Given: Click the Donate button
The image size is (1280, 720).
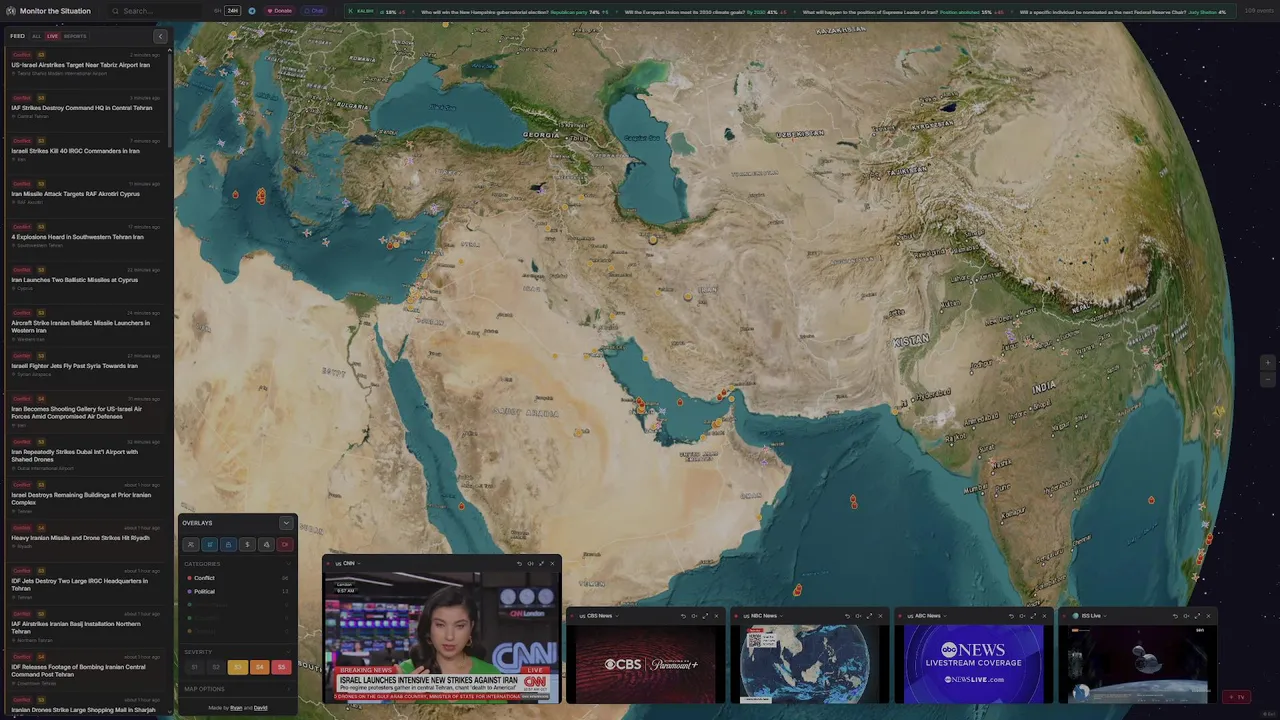Looking at the screenshot, I should tap(280, 11).
